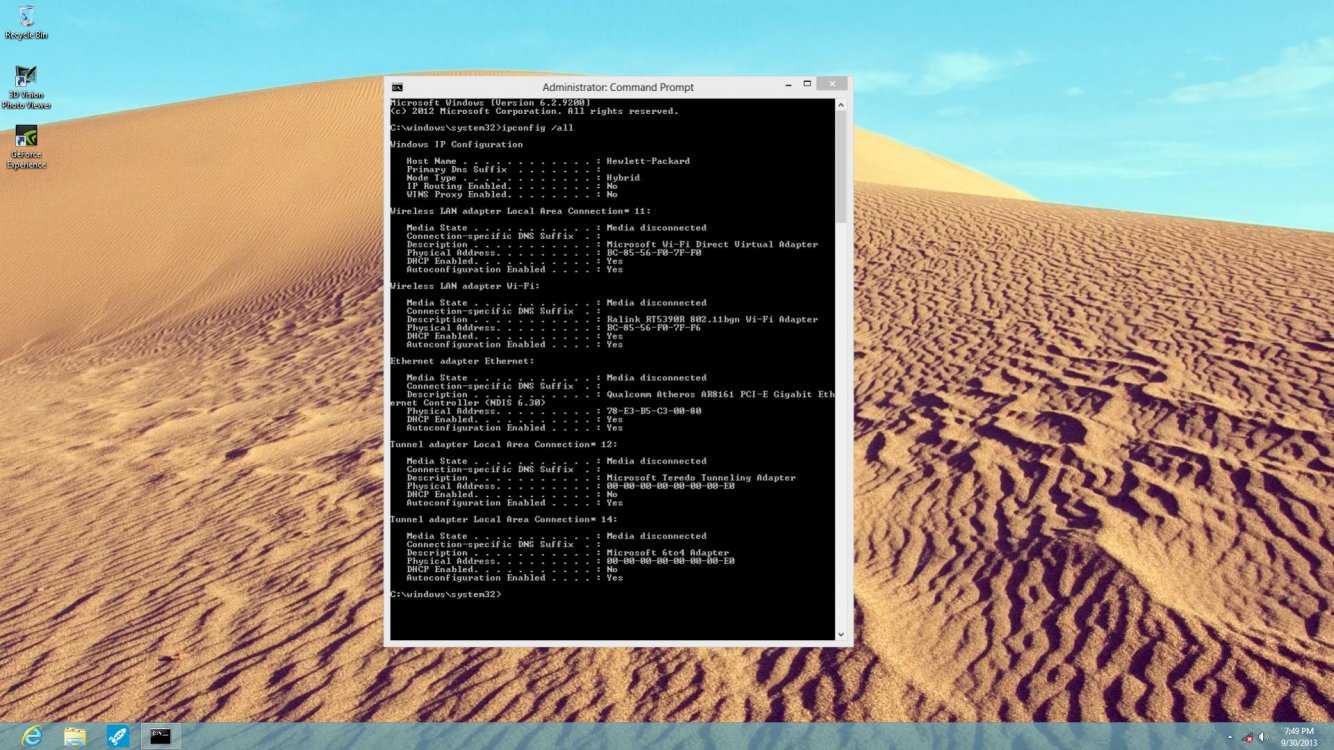Screen dimensions: 1334x750
Task: Click the 'Hewlett-Packard' host name value
Action: click(x=648, y=161)
